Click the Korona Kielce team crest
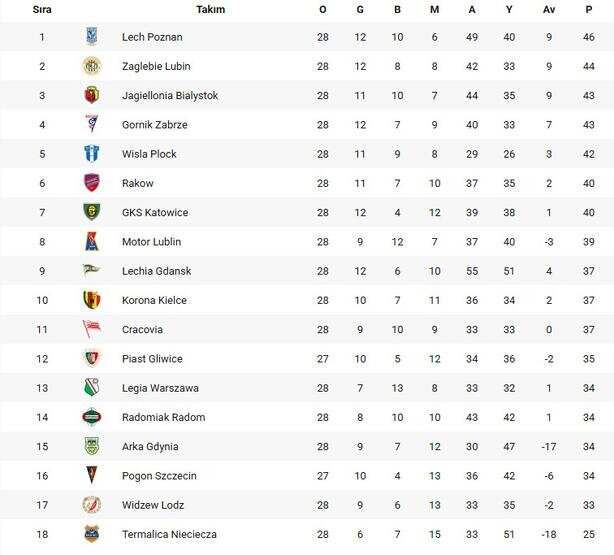The image size is (614, 555). tap(92, 300)
